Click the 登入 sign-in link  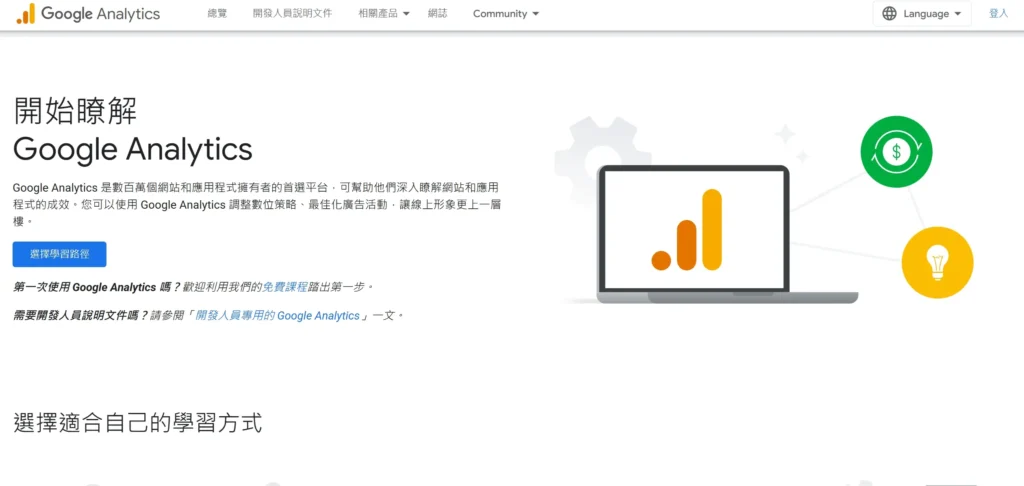(x=998, y=14)
